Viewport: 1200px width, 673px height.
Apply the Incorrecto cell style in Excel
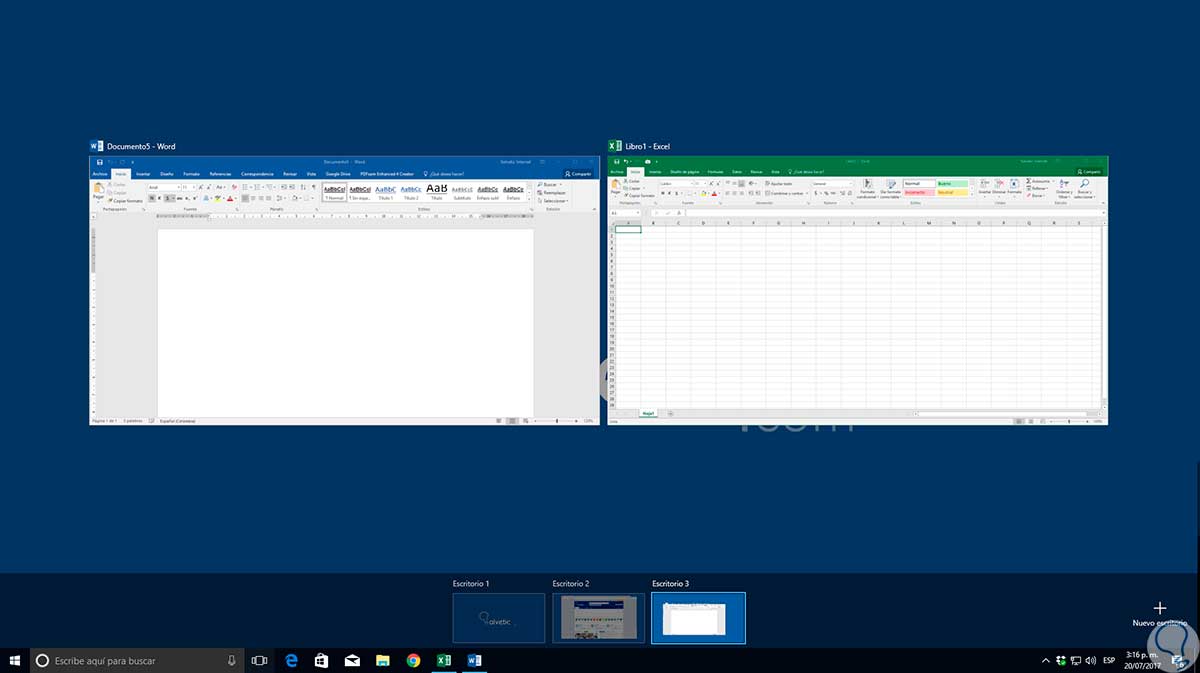(x=919, y=192)
